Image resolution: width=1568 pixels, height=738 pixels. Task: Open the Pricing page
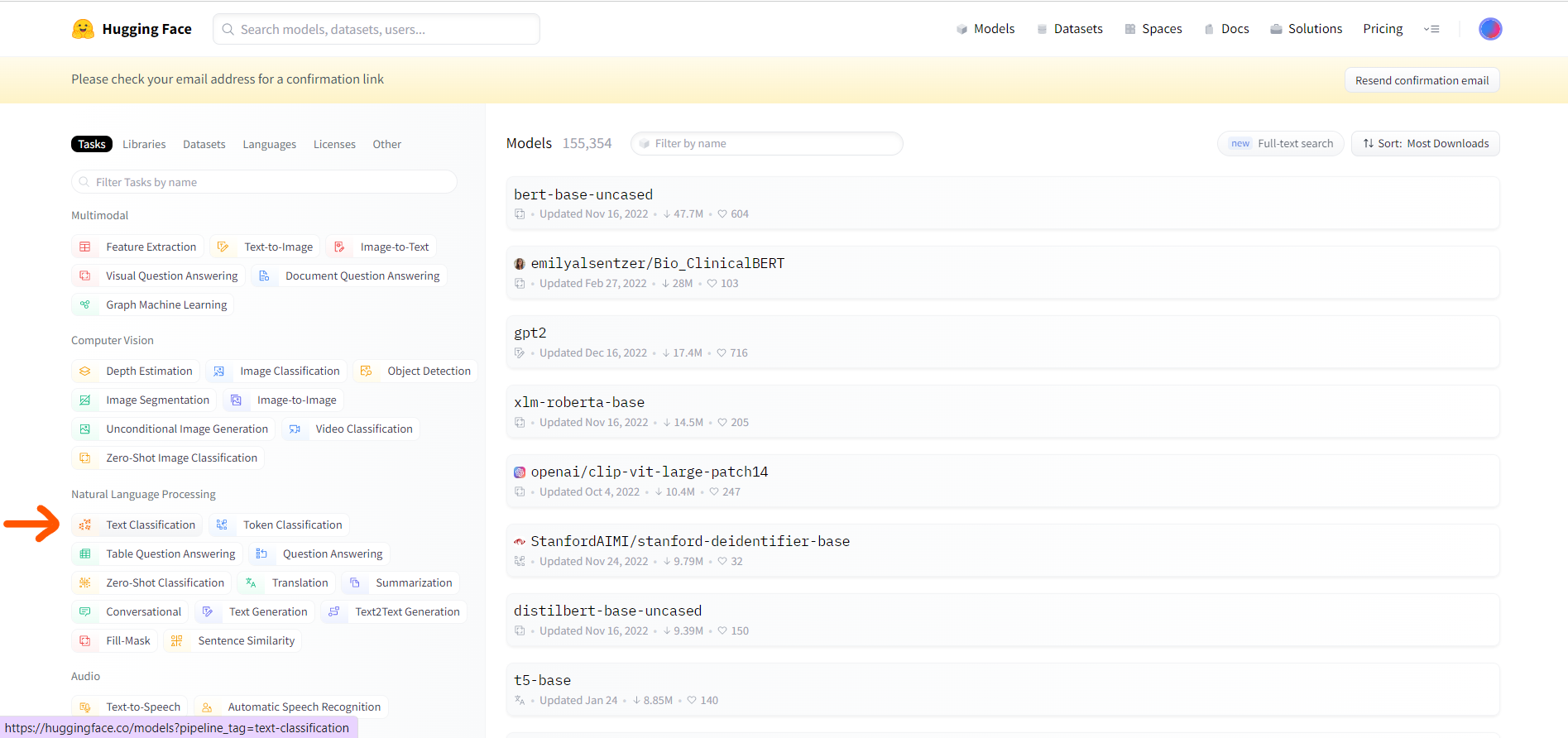pyautogui.click(x=1383, y=29)
